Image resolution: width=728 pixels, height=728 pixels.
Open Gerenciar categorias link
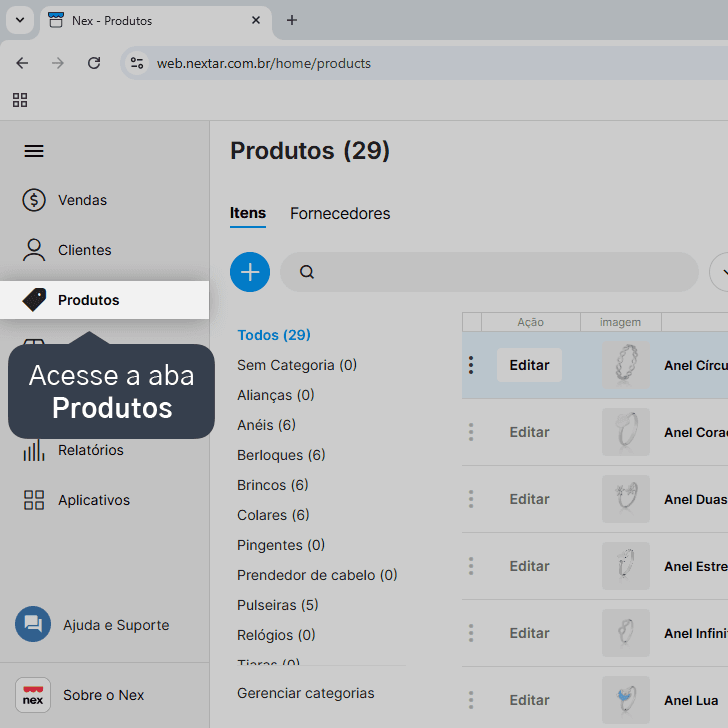306,693
